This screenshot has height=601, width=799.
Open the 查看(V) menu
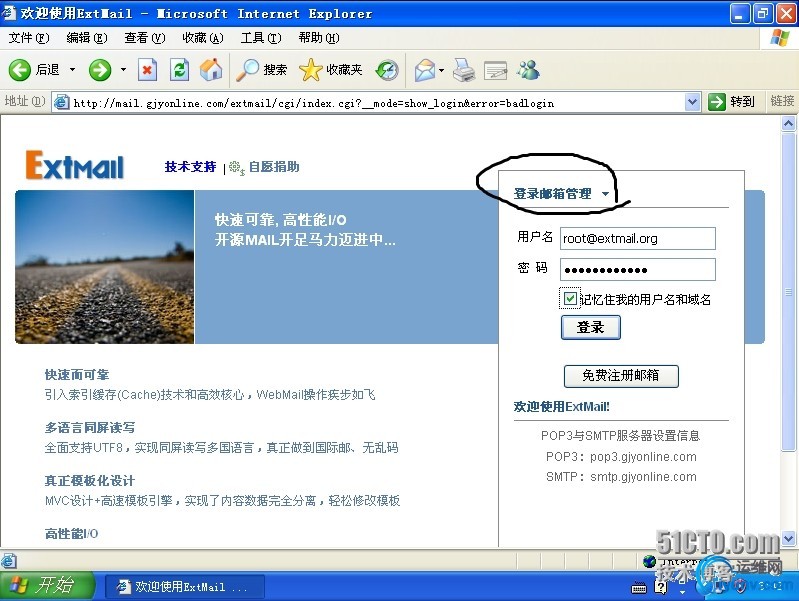[145, 38]
